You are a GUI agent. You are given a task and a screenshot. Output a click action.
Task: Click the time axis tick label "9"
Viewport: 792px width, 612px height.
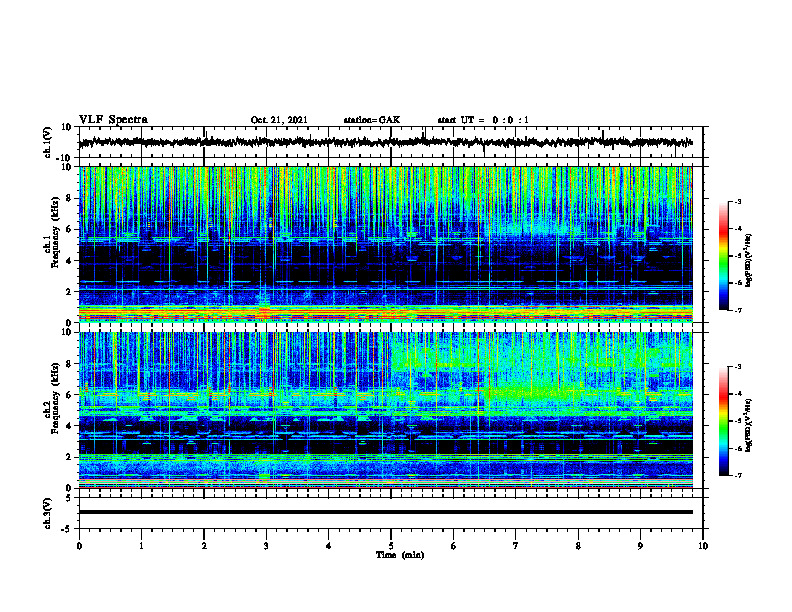click(x=640, y=546)
